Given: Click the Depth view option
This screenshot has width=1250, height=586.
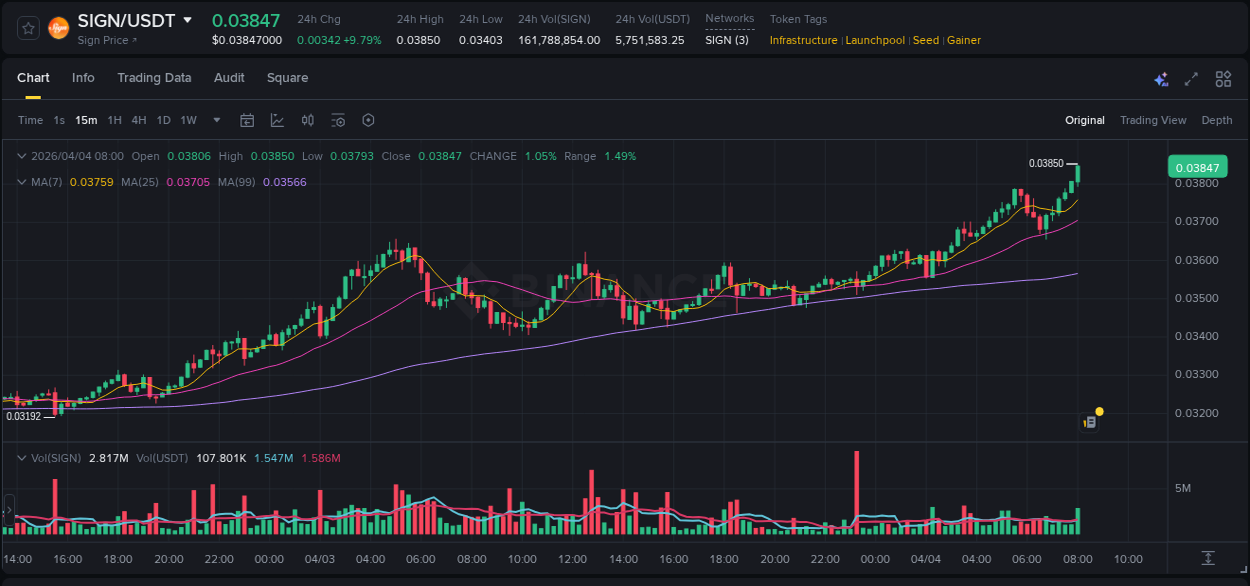Looking at the screenshot, I should click(x=1217, y=120).
